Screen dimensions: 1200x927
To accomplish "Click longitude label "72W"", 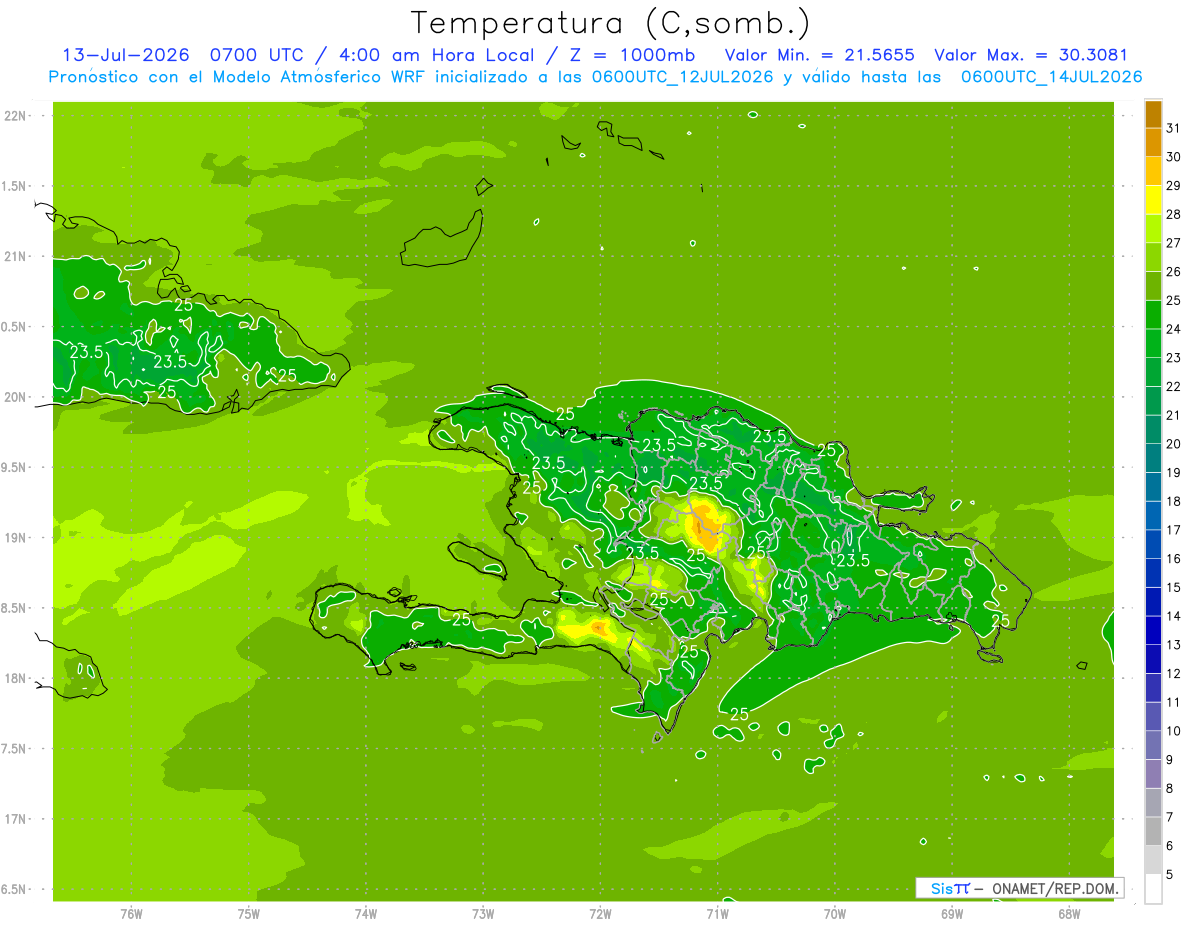I will (x=601, y=914).
